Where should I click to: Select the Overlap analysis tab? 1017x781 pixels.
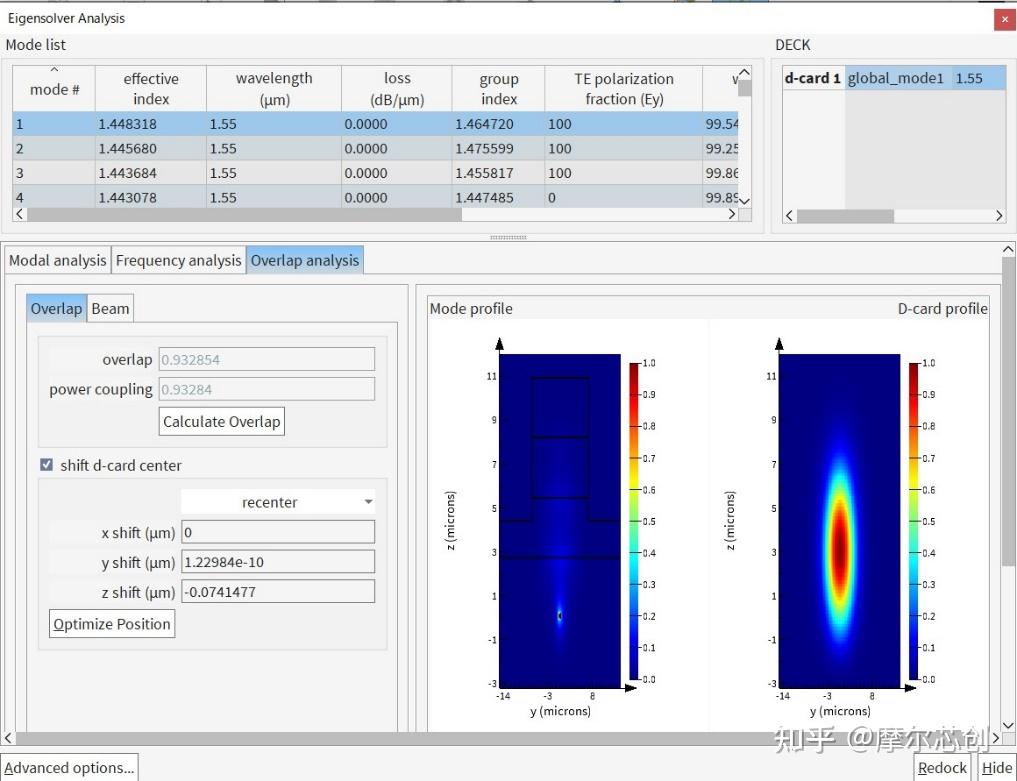(304, 260)
